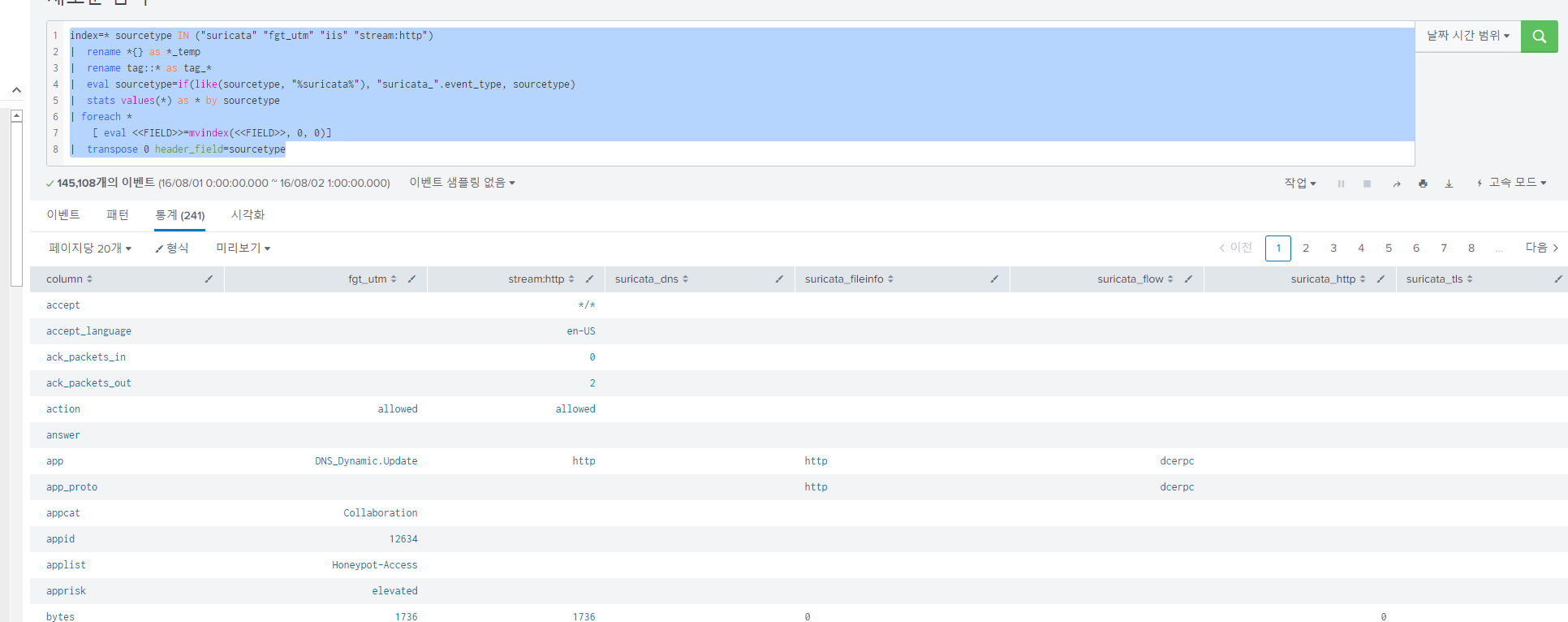Pause the search job
The height and width of the screenshot is (622, 1568).
(1341, 184)
